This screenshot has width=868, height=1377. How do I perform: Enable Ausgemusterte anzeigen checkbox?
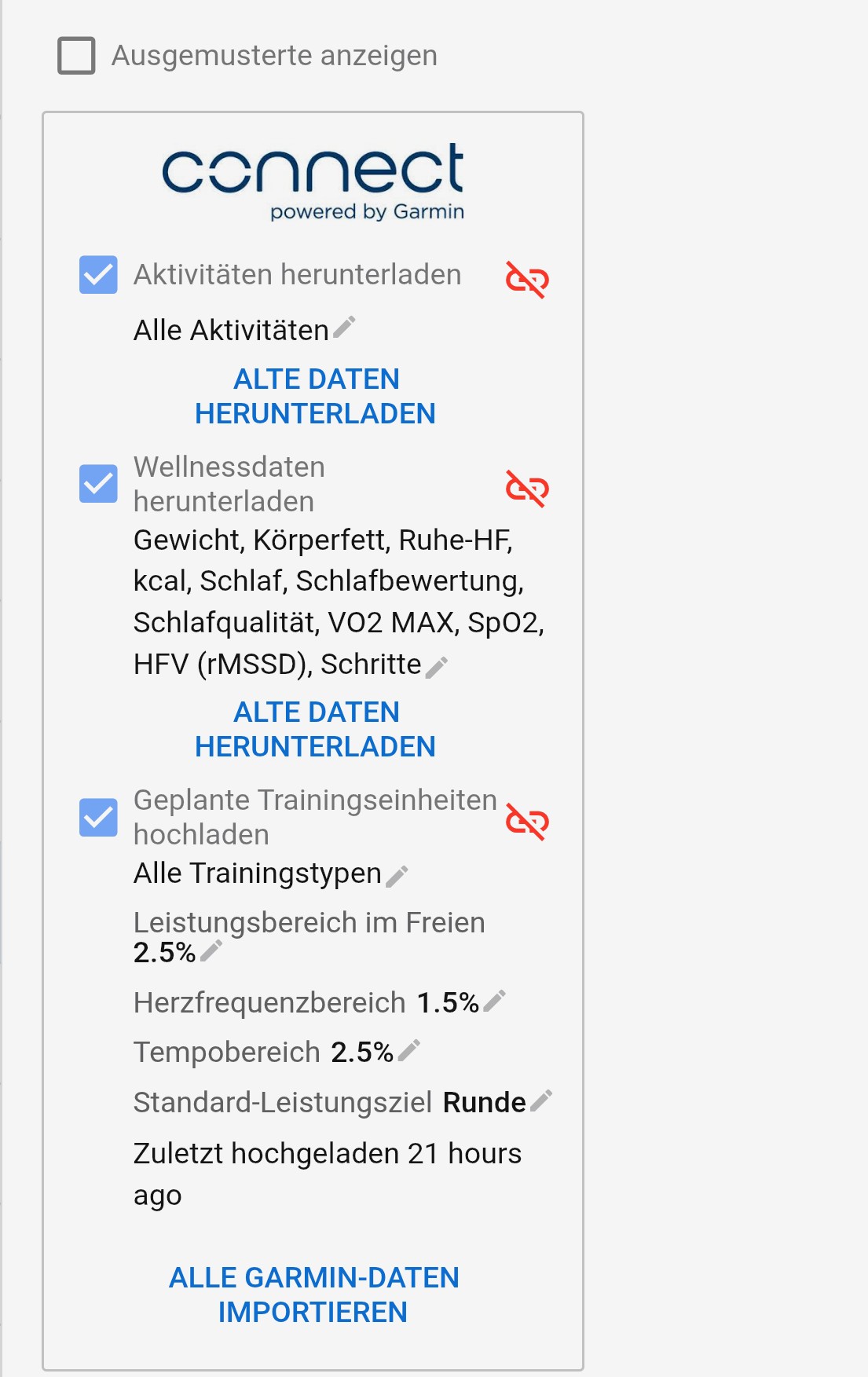click(x=77, y=56)
